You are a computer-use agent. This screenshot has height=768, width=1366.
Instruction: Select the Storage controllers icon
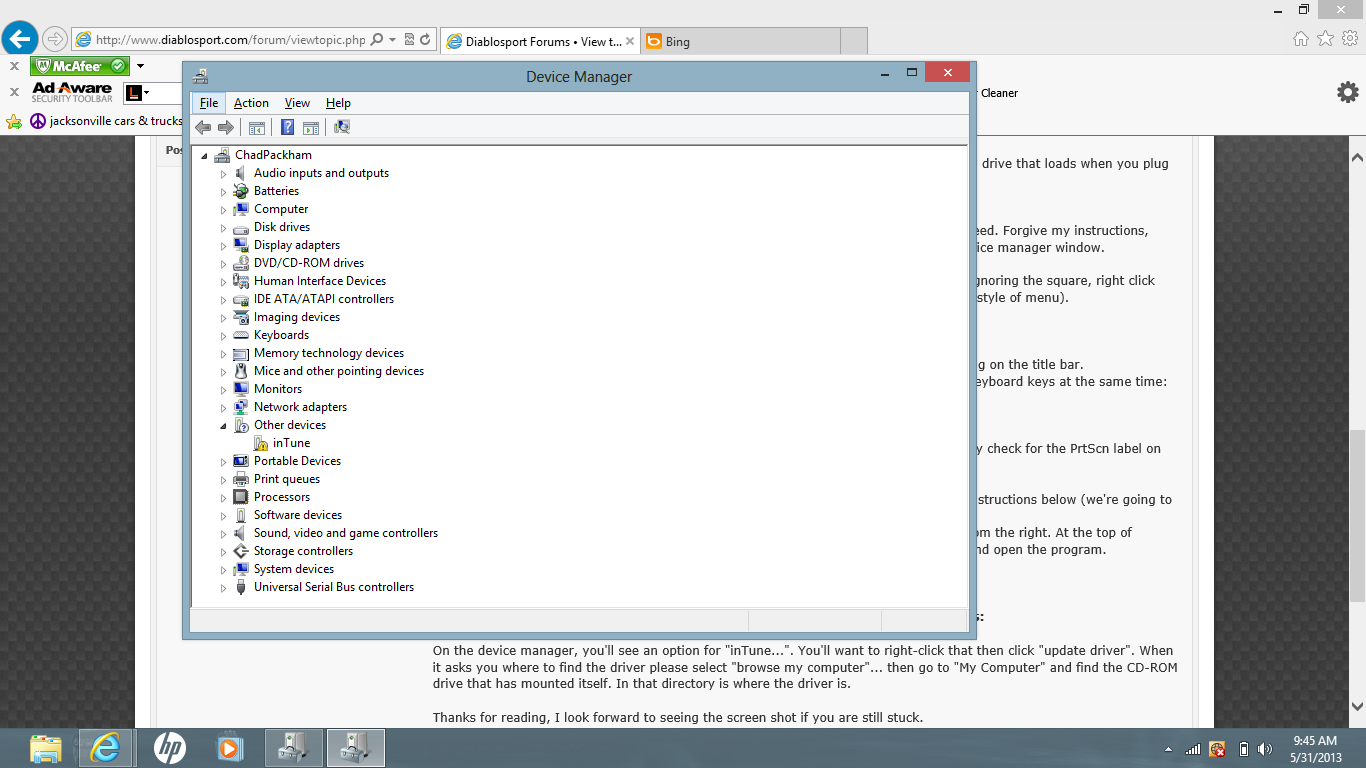241,551
